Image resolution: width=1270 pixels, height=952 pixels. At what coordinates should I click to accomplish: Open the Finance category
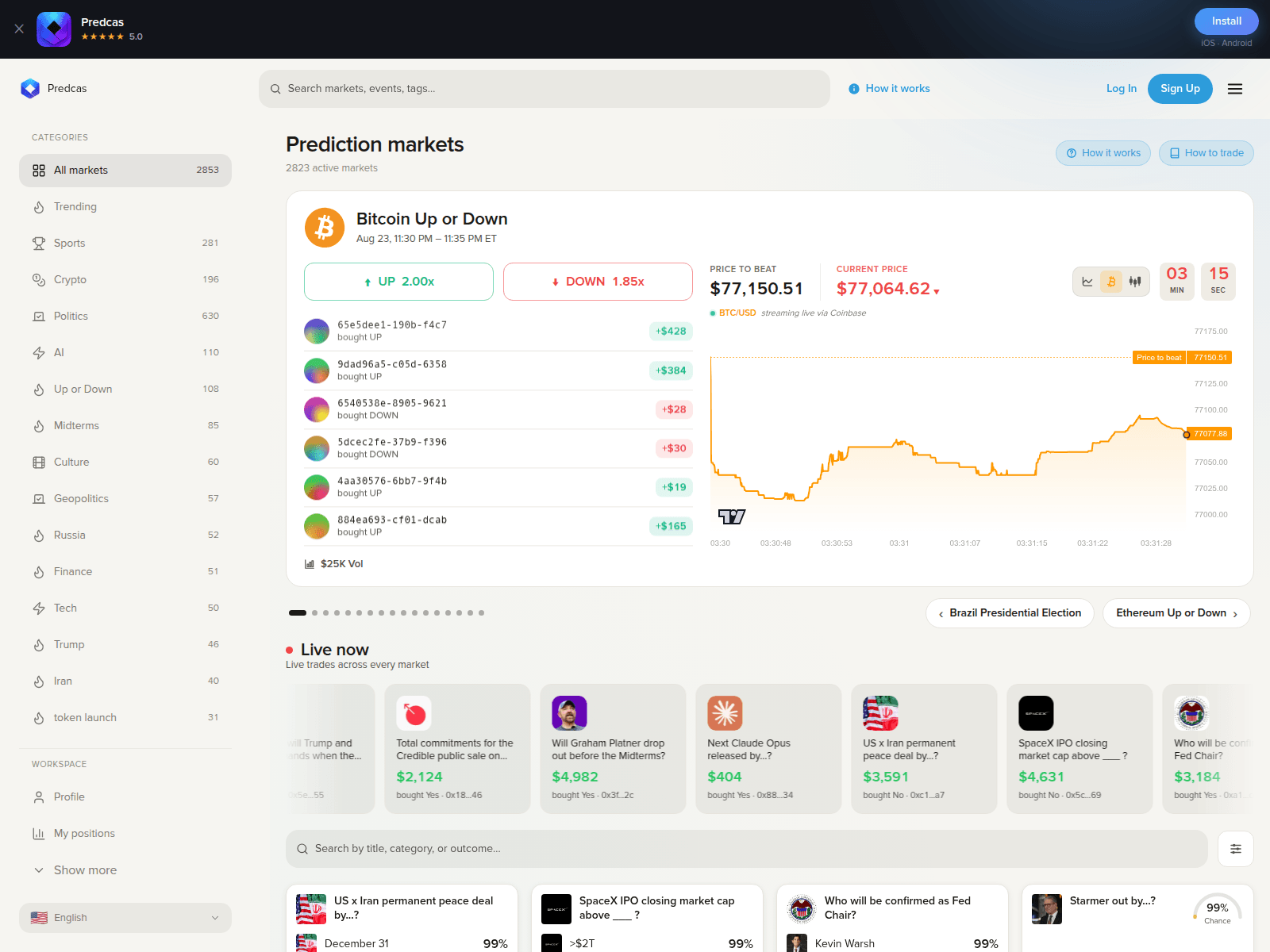125,572
